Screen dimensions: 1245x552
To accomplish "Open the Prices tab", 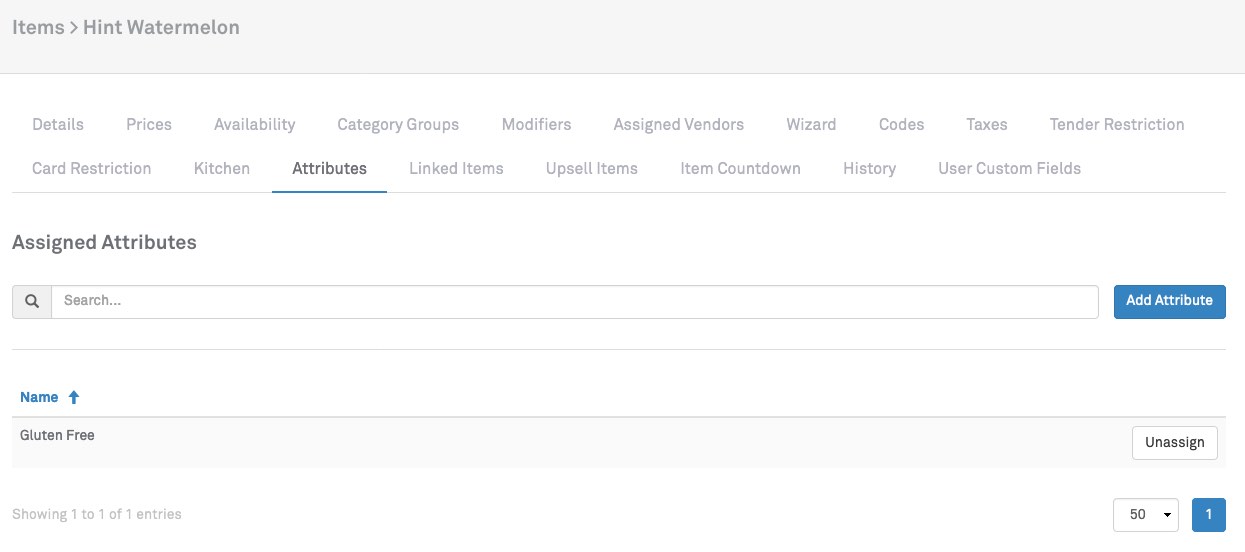I will click(149, 125).
